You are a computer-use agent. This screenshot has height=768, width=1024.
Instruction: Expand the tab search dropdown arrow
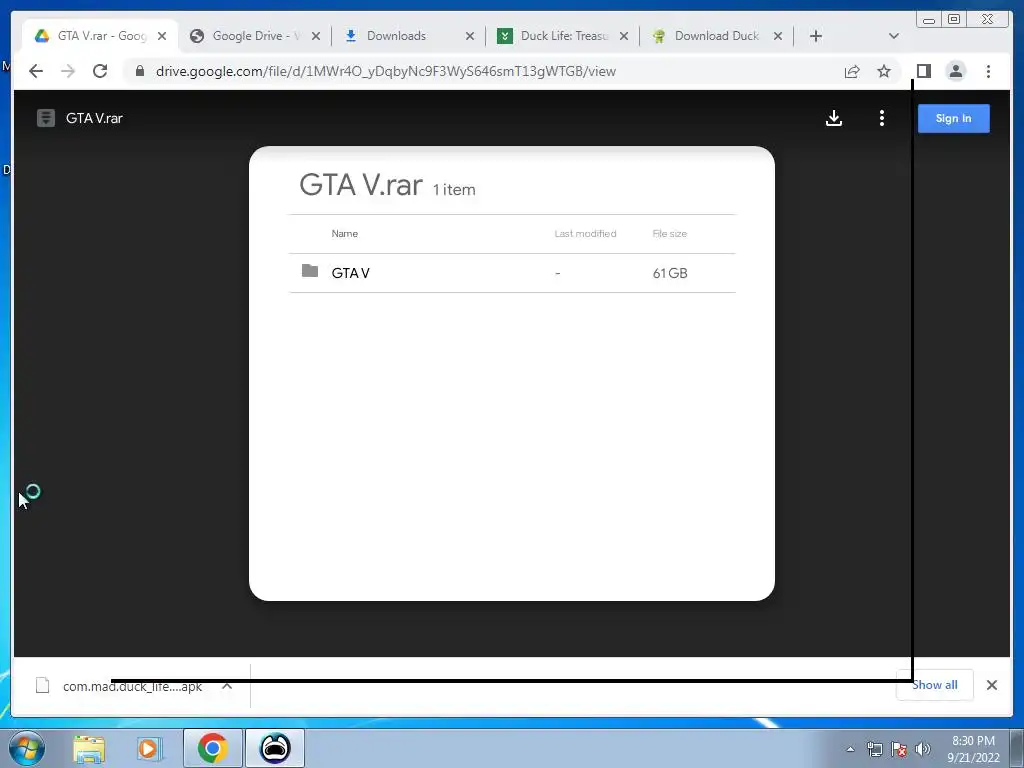pos(894,36)
